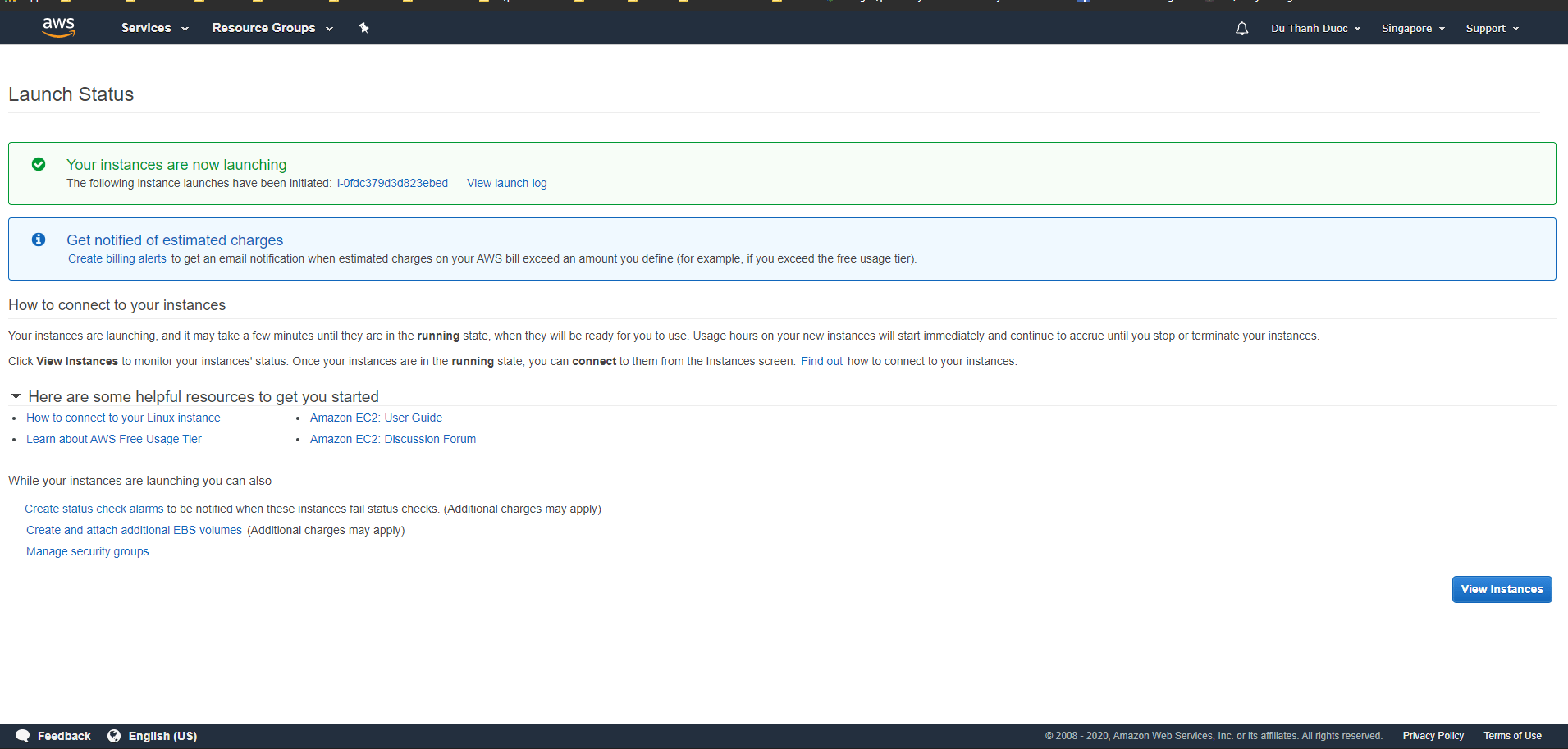Click Create and attach additional EBS volumes
Viewport: 1568px width, 749px height.
coord(134,530)
